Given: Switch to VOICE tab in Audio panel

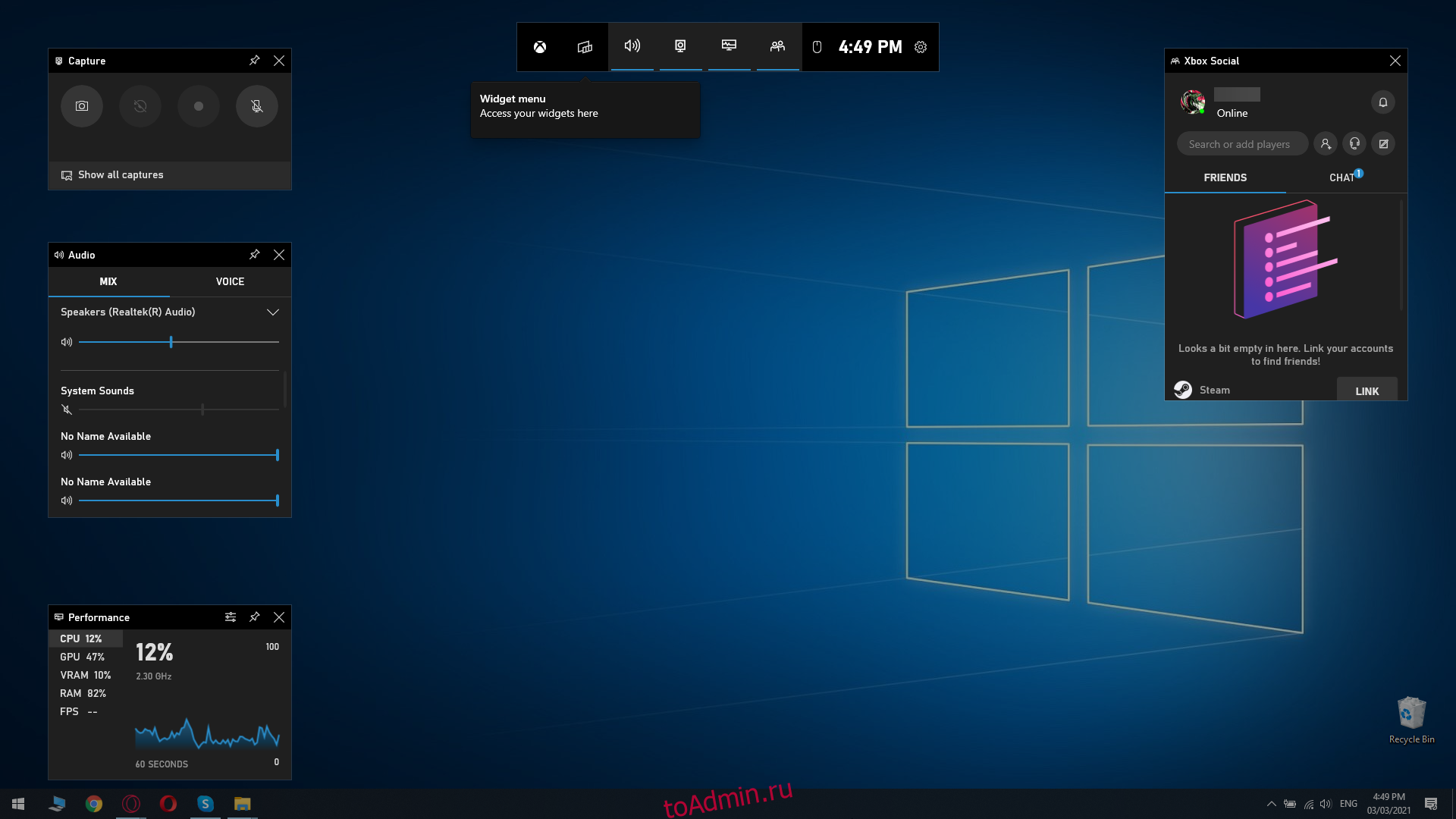Looking at the screenshot, I should [230, 281].
